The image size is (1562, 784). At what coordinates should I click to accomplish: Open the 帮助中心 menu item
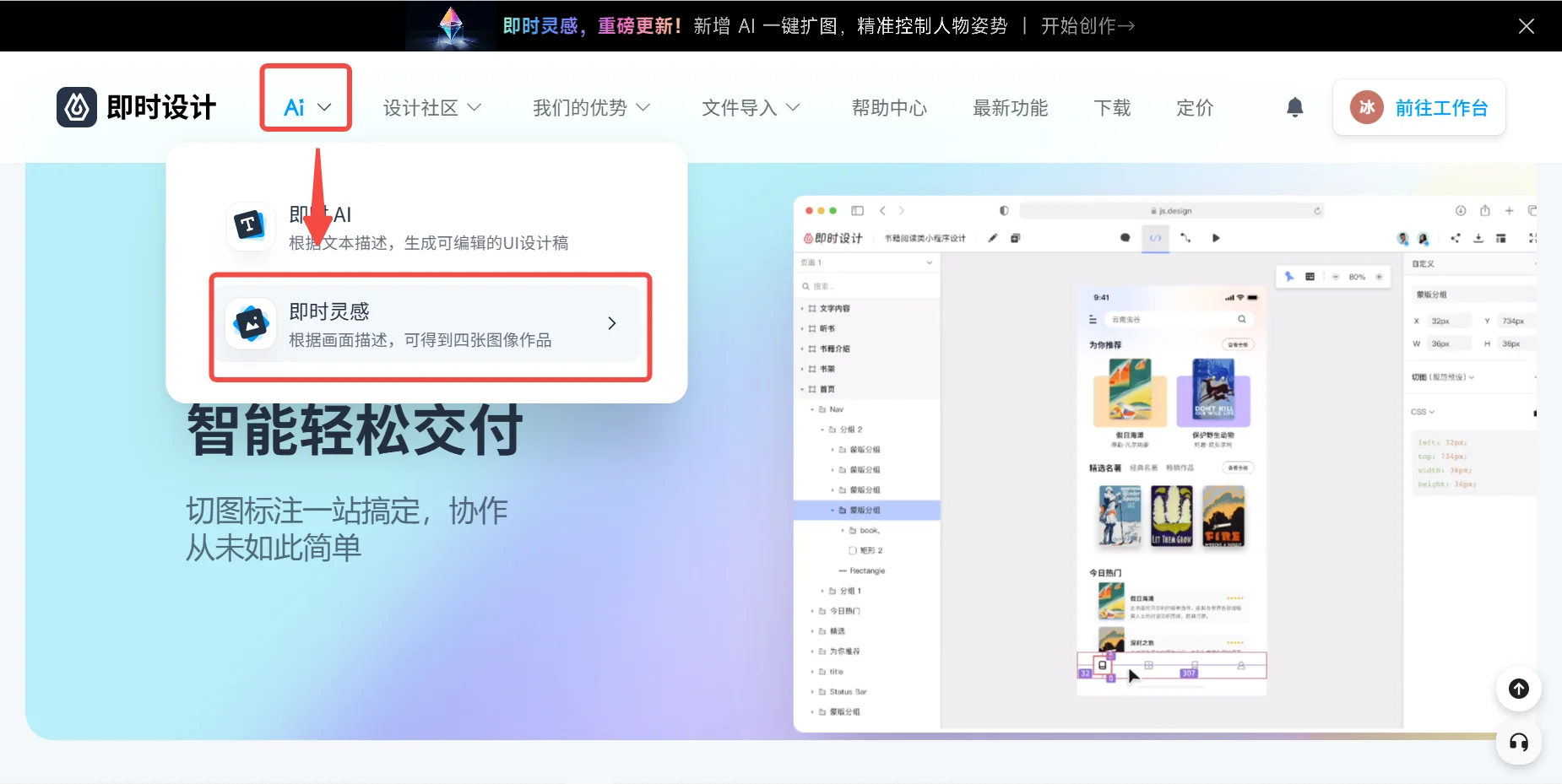(888, 107)
